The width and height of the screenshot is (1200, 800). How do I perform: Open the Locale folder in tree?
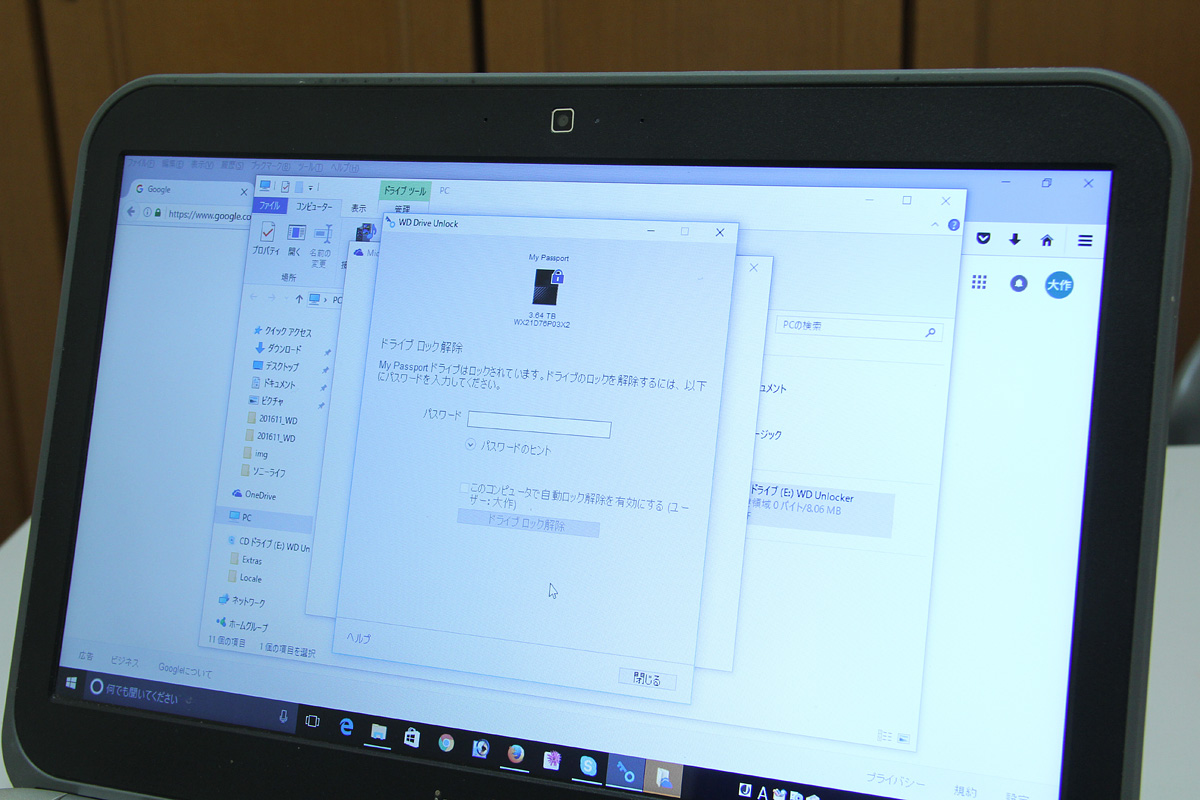coord(243,577)
